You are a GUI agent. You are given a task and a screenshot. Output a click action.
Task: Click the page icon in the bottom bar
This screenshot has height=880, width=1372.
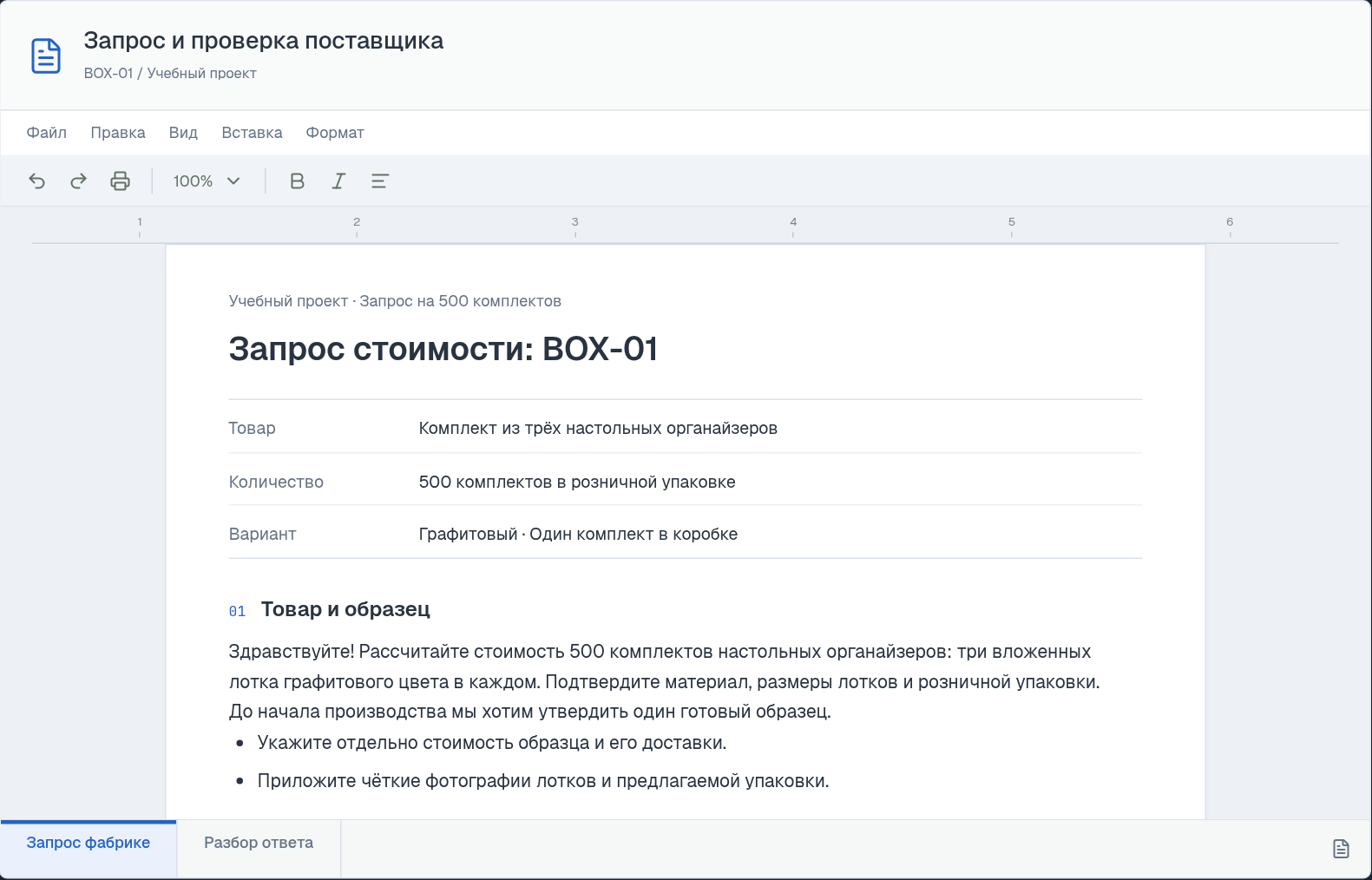[1341, 849]
